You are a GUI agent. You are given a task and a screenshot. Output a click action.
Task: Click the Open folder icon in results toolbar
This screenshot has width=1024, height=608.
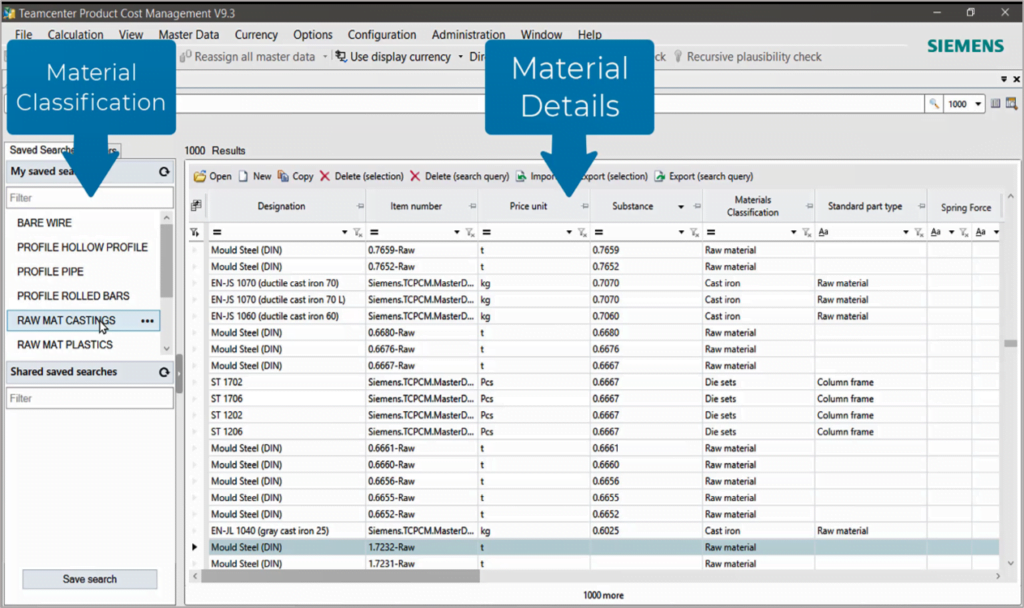click(199, 176)
